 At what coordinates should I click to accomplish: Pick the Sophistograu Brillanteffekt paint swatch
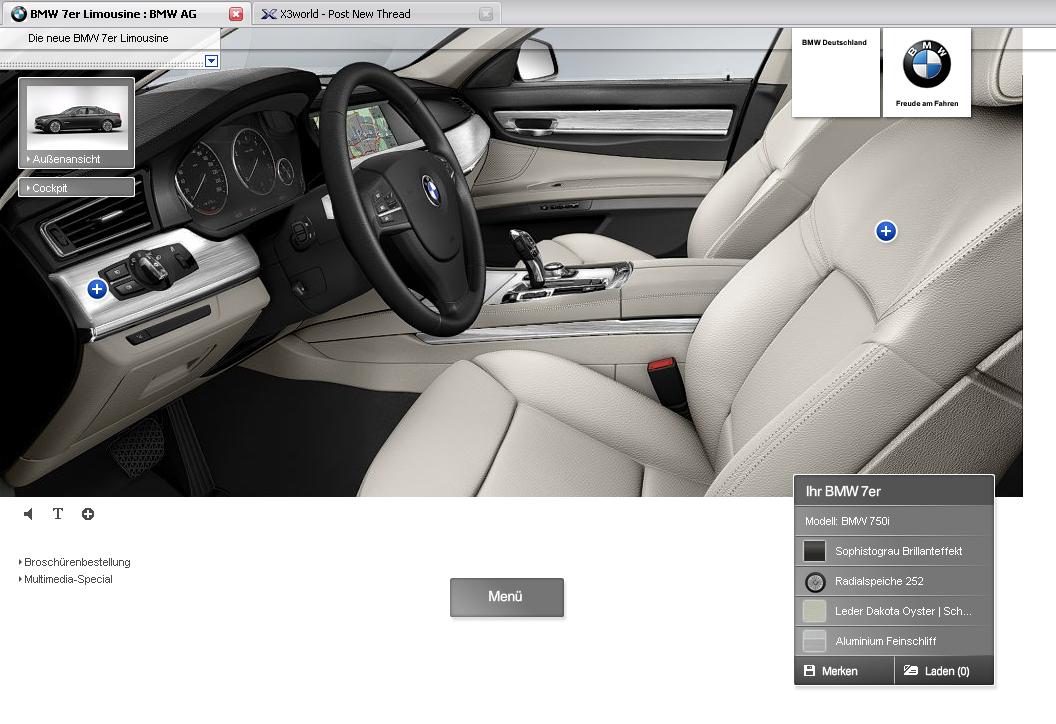tap(815, 551)
